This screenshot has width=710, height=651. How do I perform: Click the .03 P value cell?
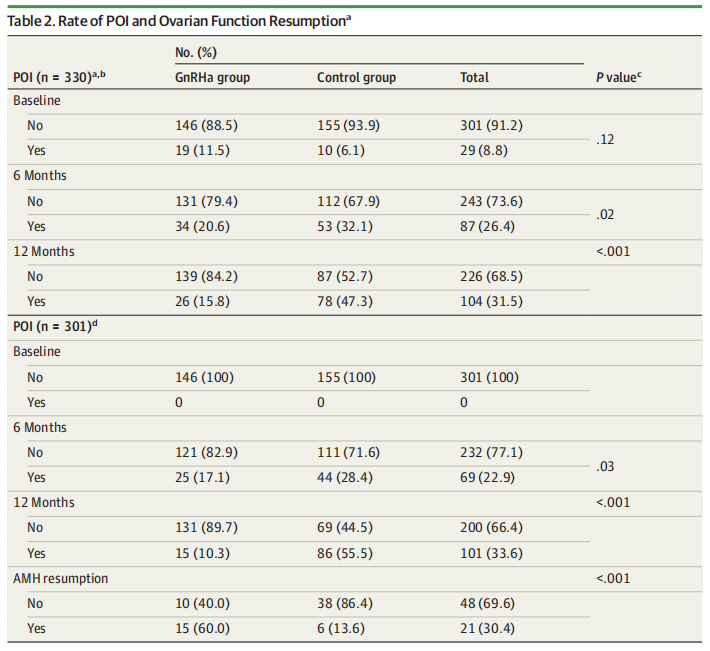[604, 465]
